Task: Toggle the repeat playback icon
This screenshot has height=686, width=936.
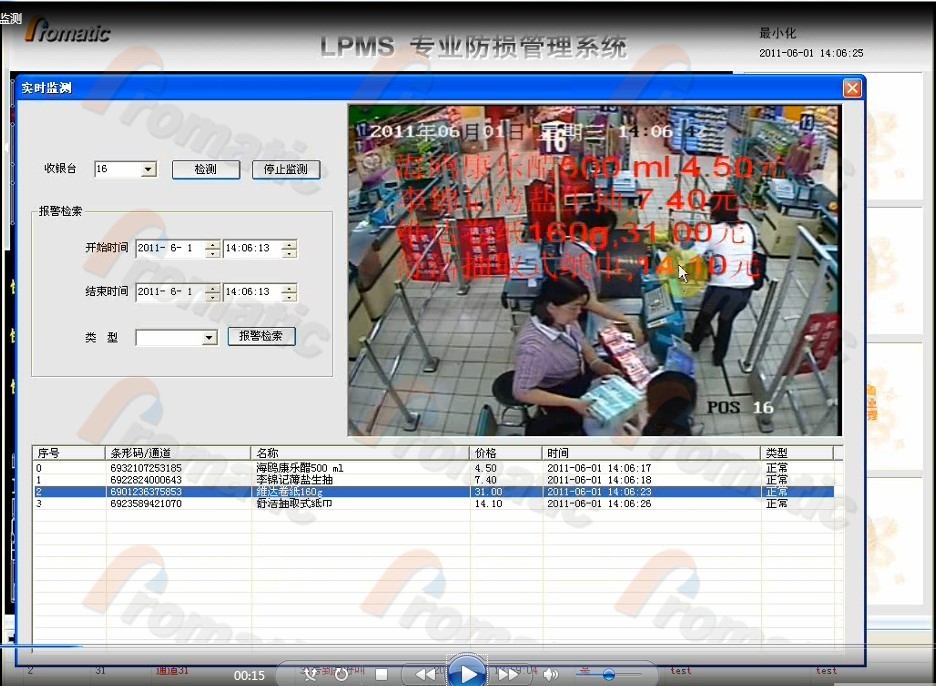Action: pyautogui.click(x=341, y=675)
